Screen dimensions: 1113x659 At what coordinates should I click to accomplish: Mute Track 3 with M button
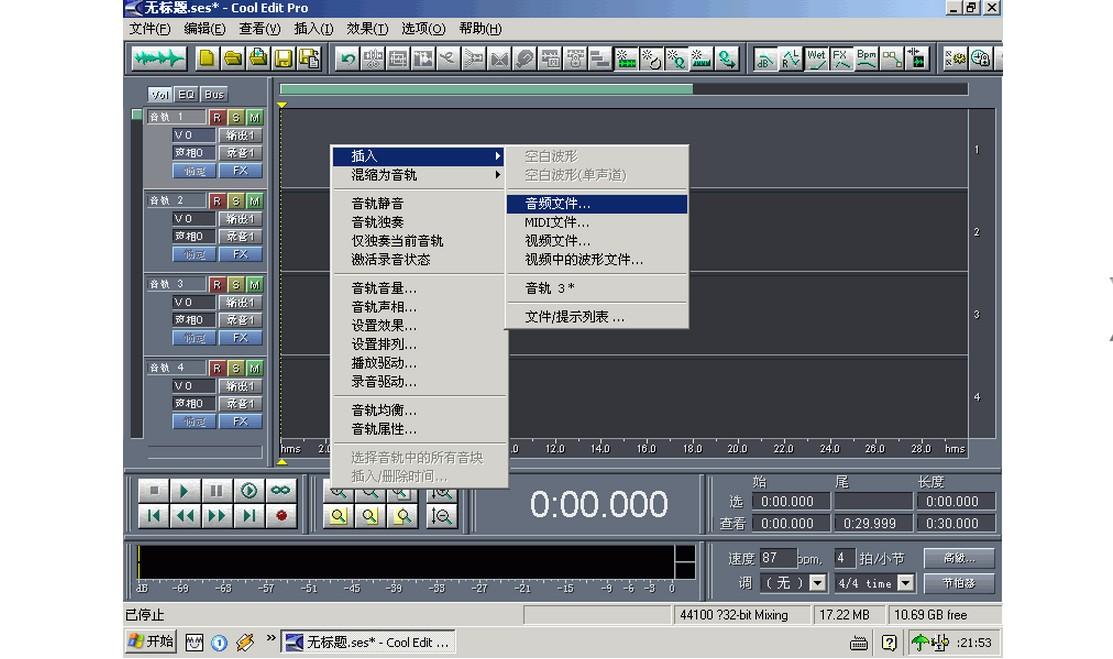[x=254, y=285]
